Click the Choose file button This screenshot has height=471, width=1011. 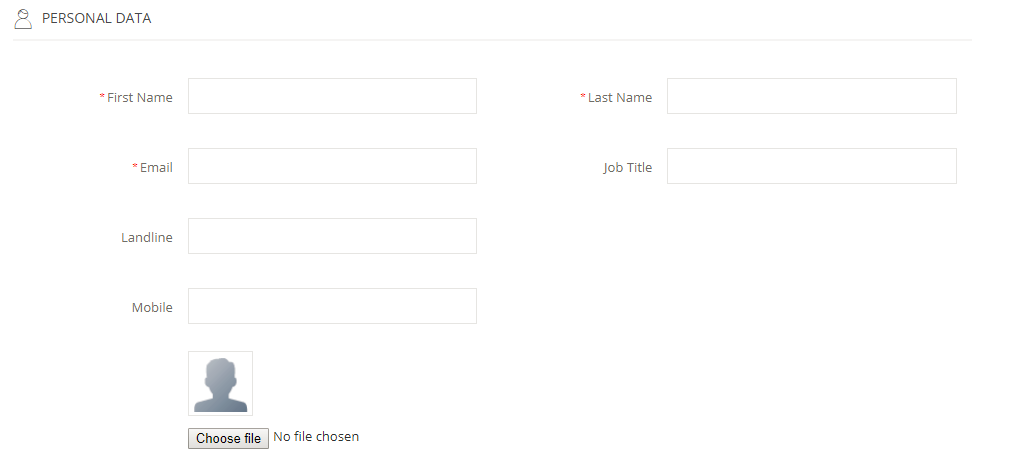(228, 438)
